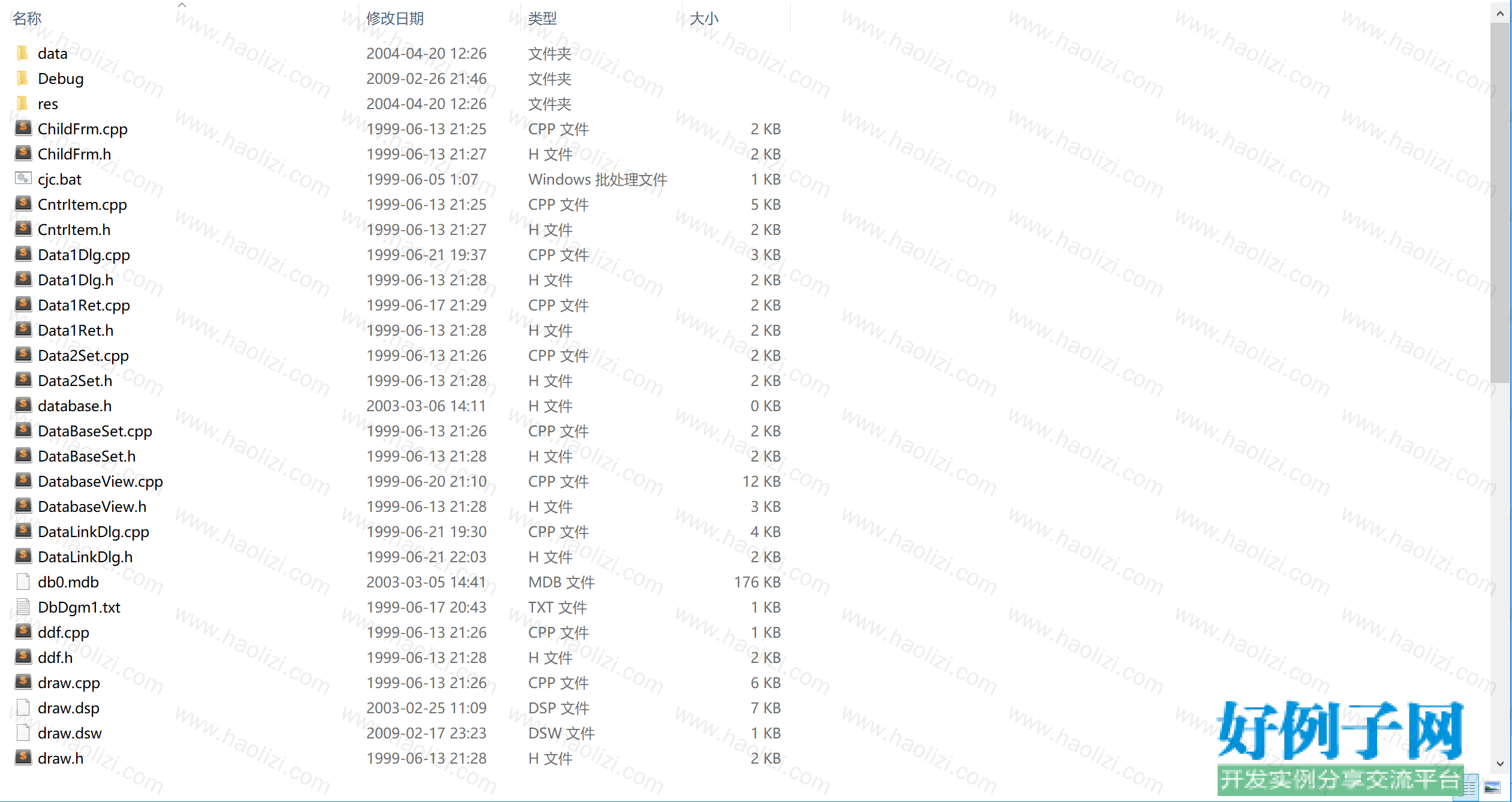Select the DatabaseView.cpp file icon
This screenshot has height=802, width=1512.
click(x=23, y=481)
